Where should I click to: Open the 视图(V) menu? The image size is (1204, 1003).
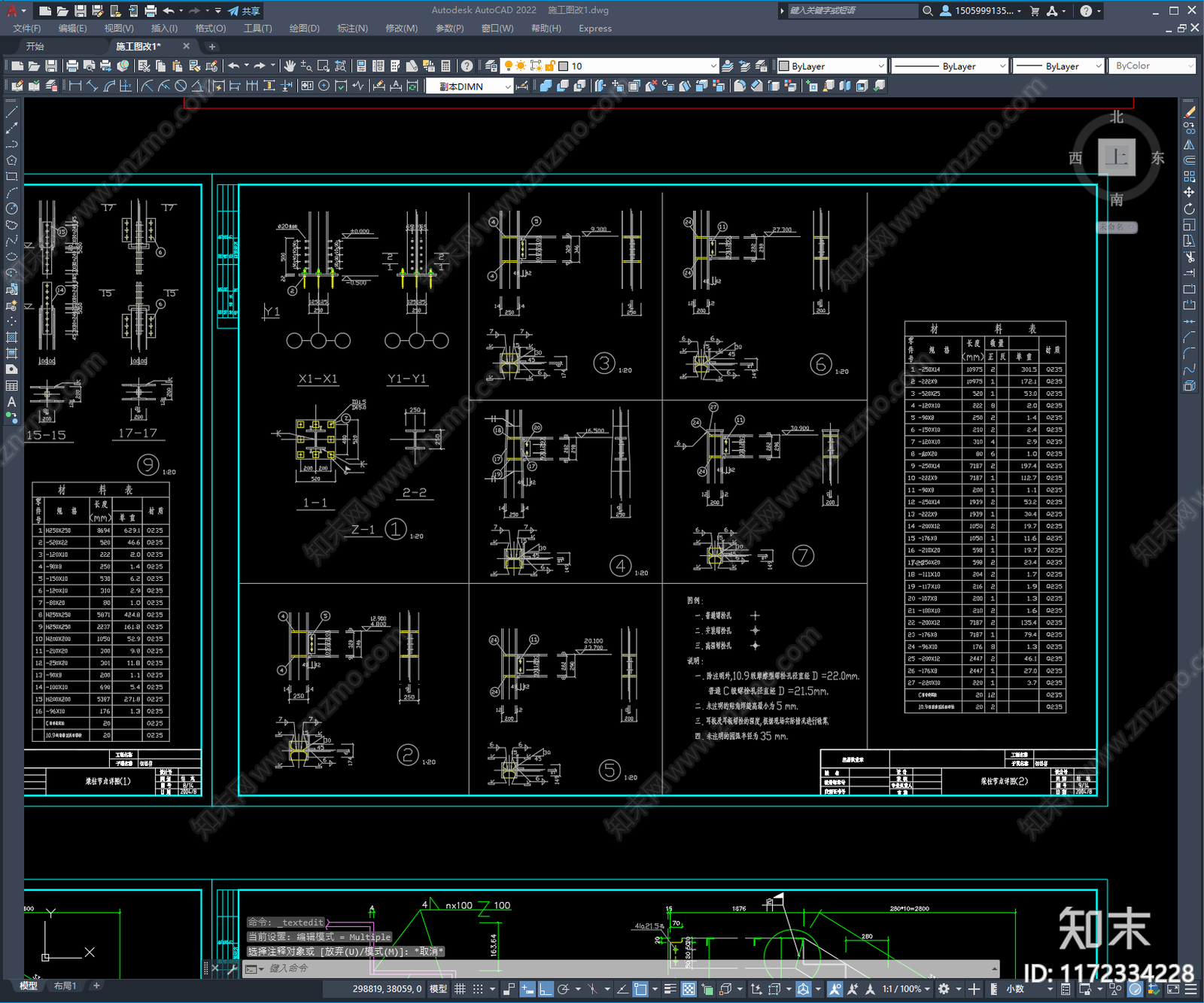119,29
